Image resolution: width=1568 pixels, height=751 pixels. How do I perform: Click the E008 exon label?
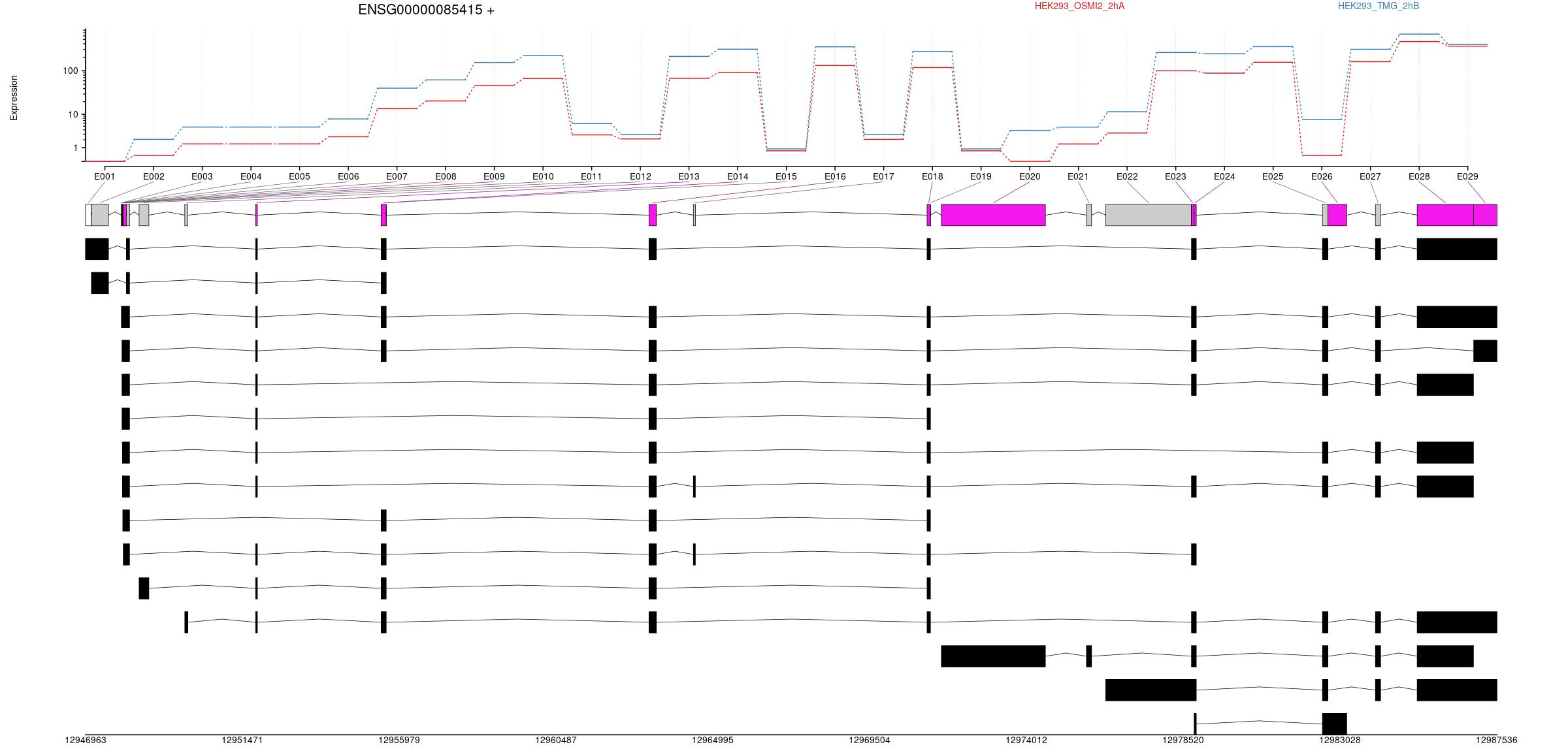pos(446,176)
